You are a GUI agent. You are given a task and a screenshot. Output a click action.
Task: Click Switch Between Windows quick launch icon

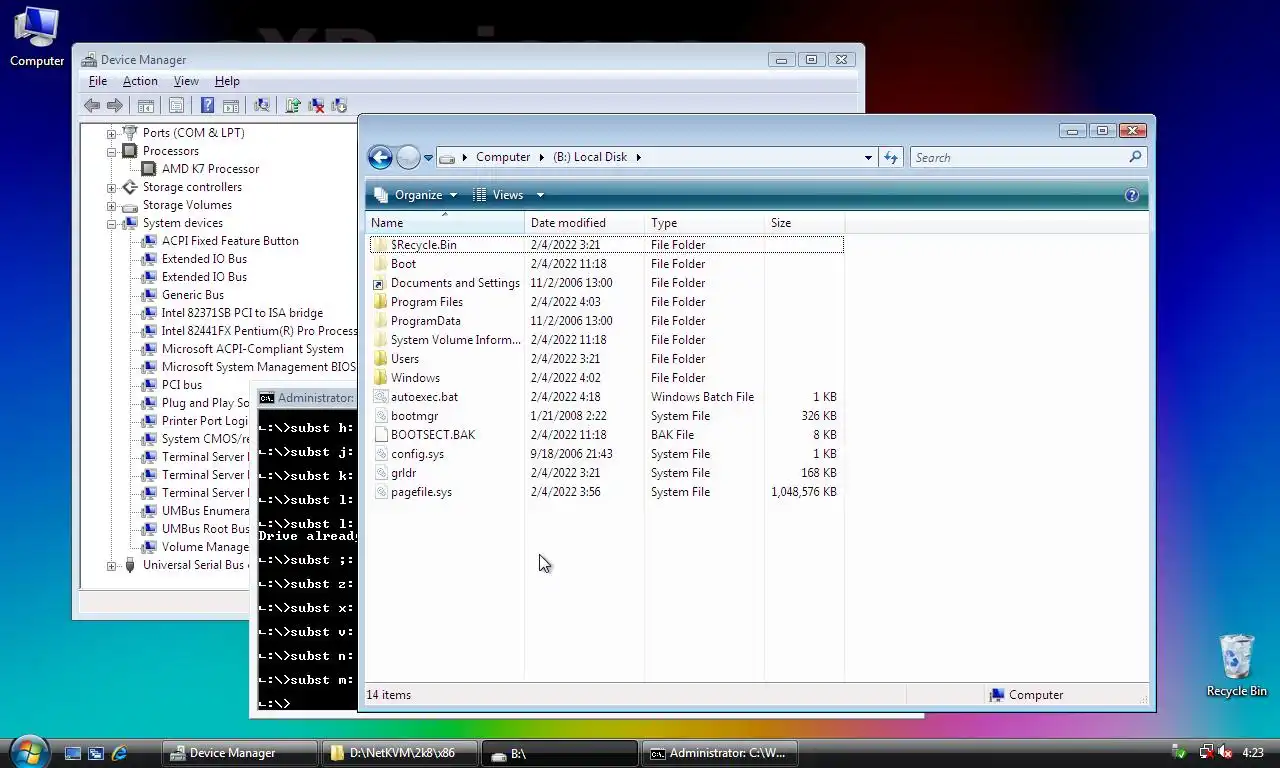coord(96,753)
